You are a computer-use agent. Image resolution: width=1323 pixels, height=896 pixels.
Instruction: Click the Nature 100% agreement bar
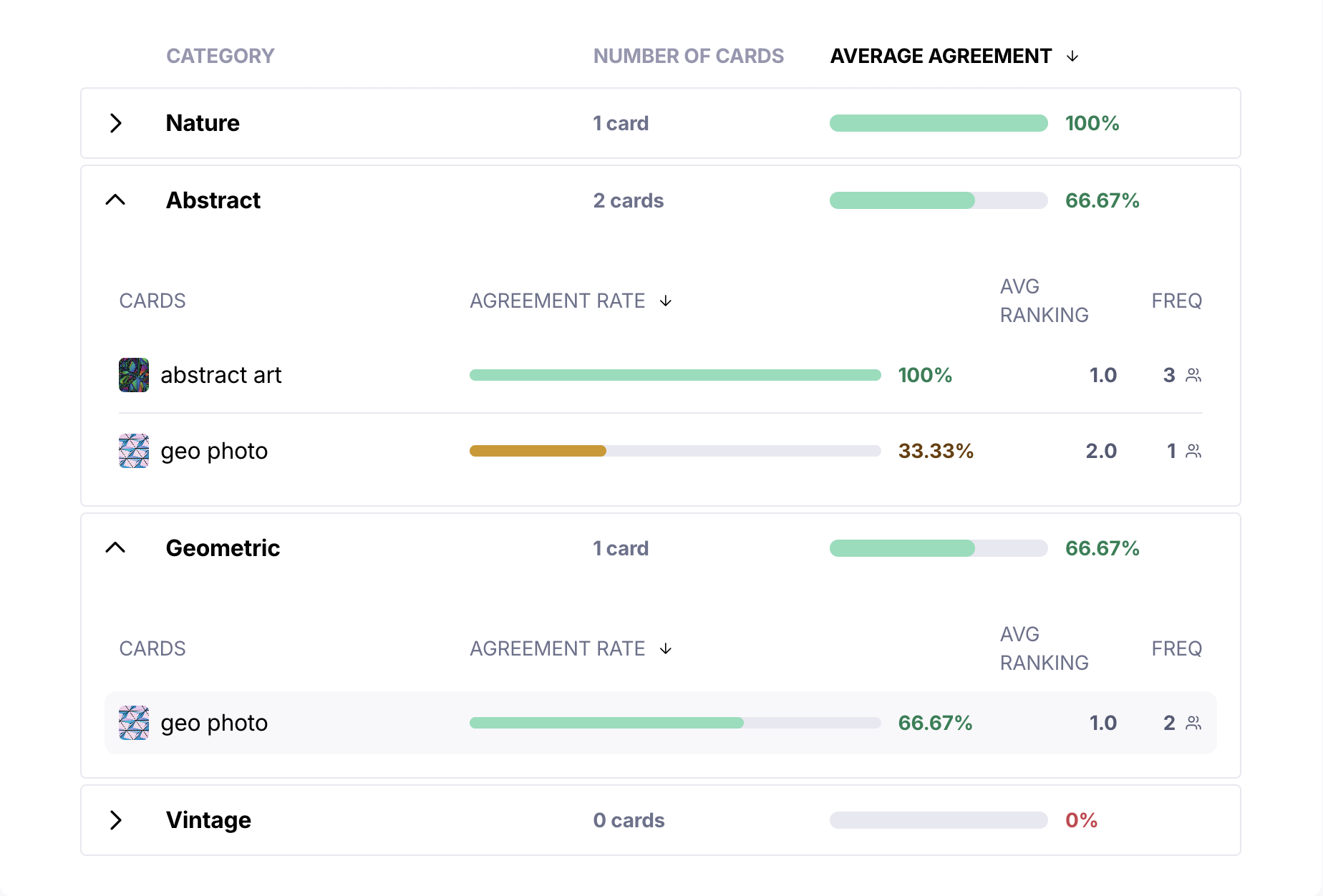pyautogui.click(x=939, y=123)
